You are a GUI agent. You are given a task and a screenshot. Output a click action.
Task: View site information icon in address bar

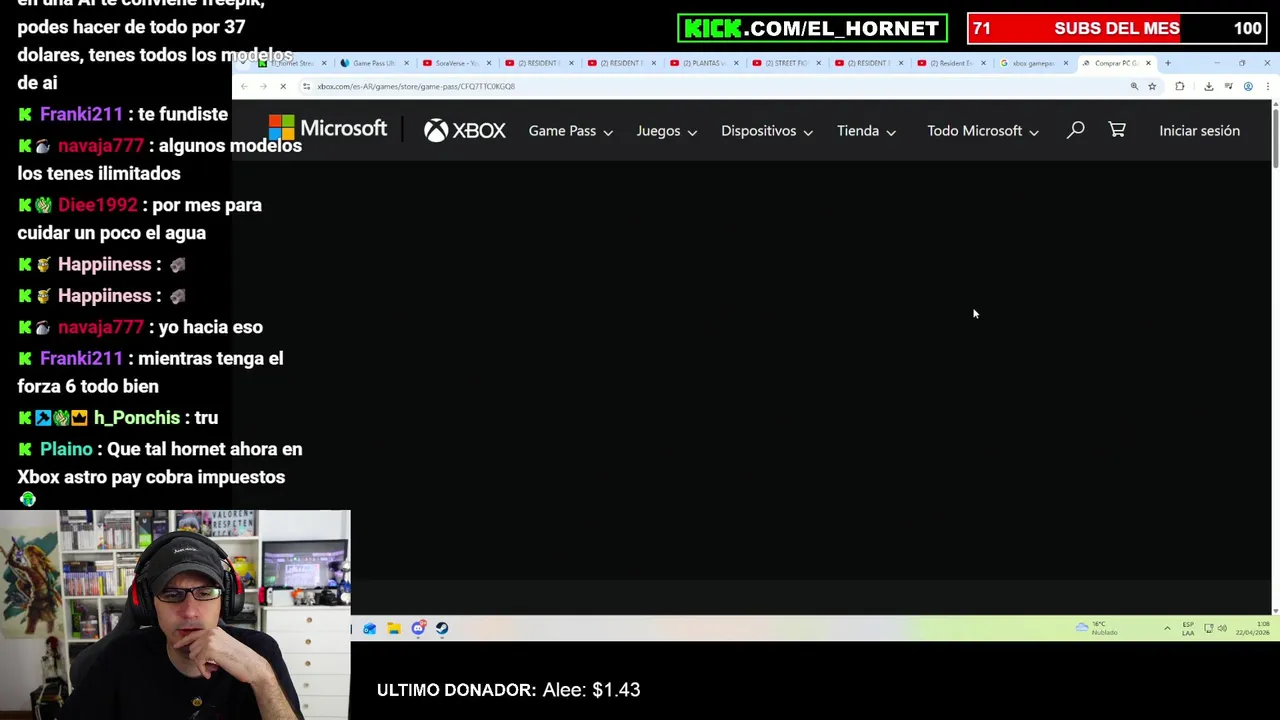tap(306, 86)
